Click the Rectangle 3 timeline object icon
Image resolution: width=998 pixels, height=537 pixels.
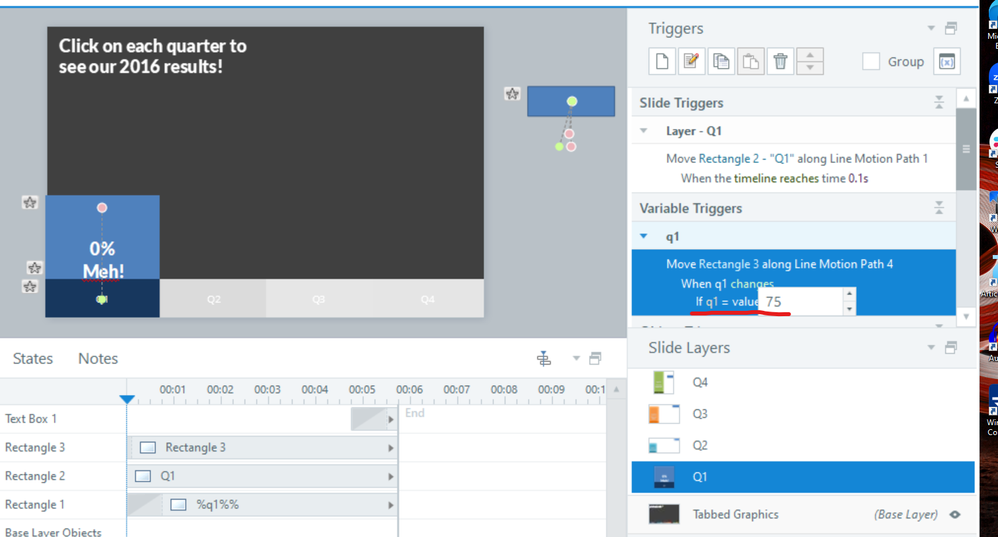click(148, 447)
